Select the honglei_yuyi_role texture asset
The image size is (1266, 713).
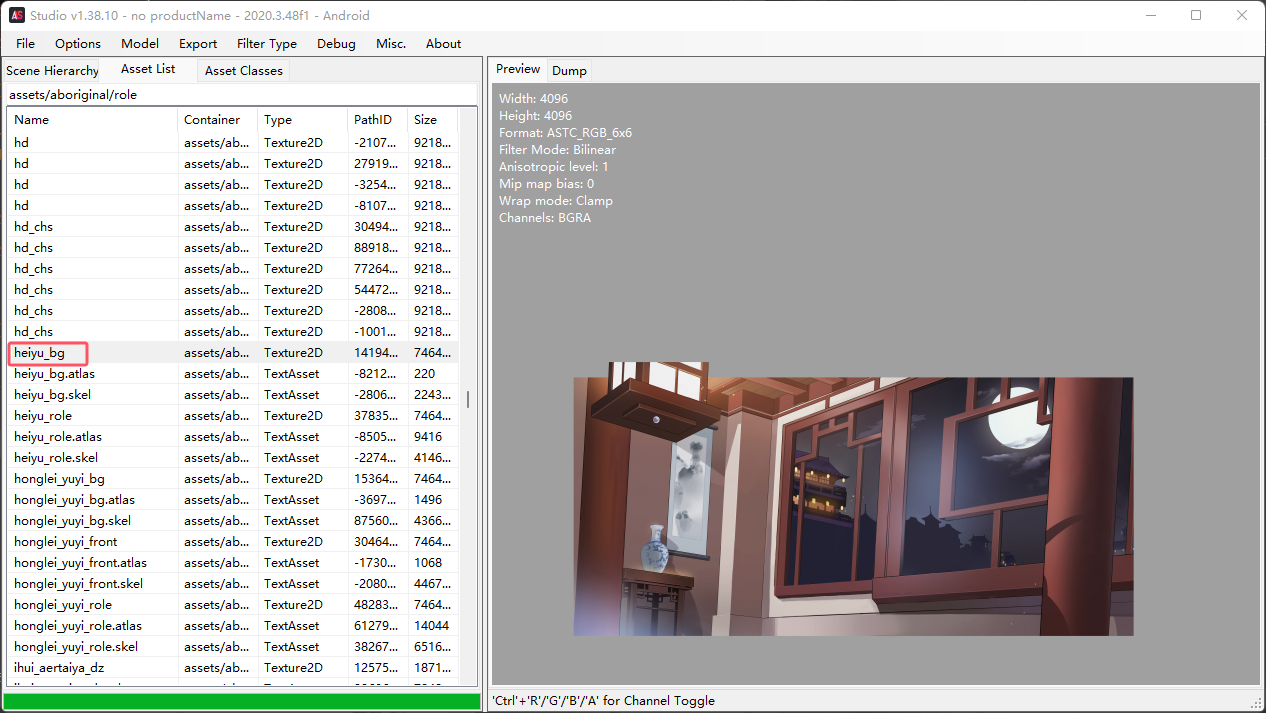(233, 605)
